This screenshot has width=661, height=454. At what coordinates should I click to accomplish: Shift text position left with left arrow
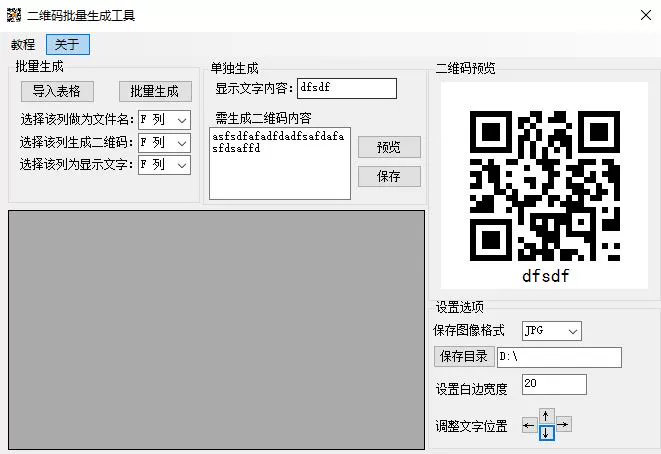(529, 425)
